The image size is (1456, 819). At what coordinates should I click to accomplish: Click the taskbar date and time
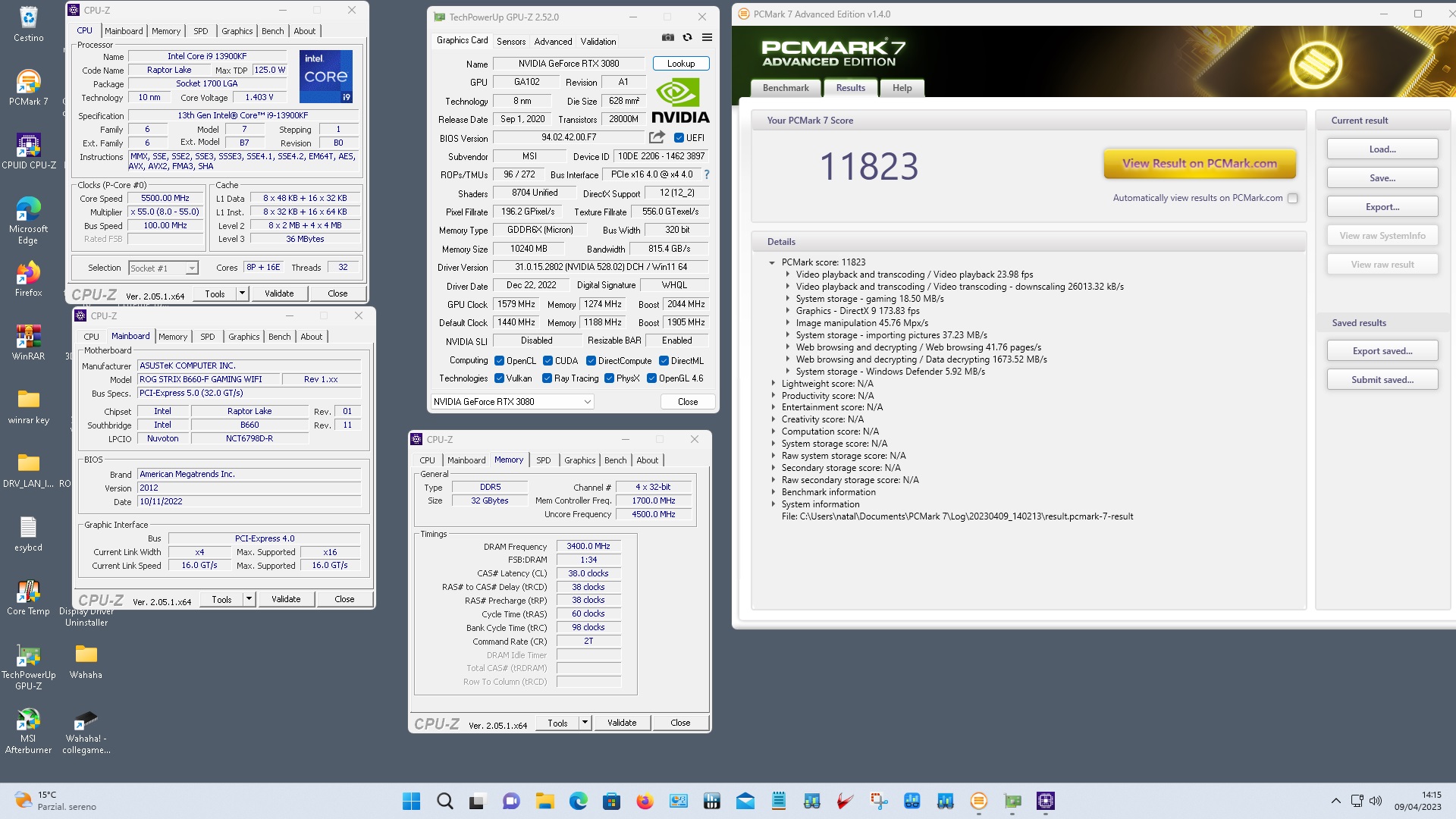coord(1417,801)
